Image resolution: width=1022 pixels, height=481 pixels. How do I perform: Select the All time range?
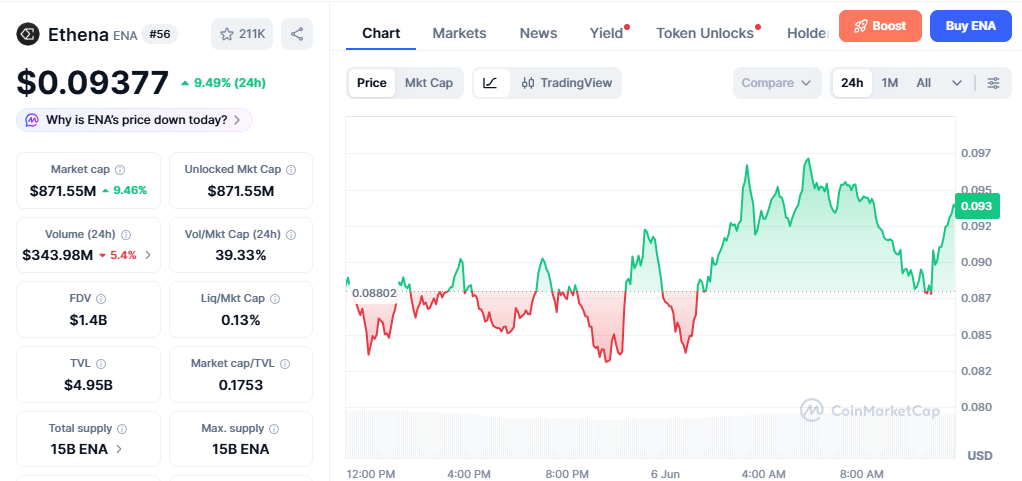point(924,83)
